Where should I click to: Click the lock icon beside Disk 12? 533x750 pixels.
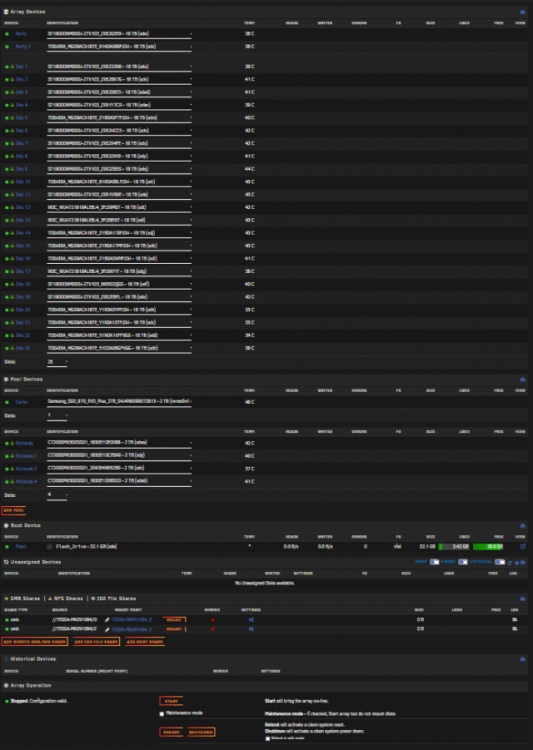12,208
